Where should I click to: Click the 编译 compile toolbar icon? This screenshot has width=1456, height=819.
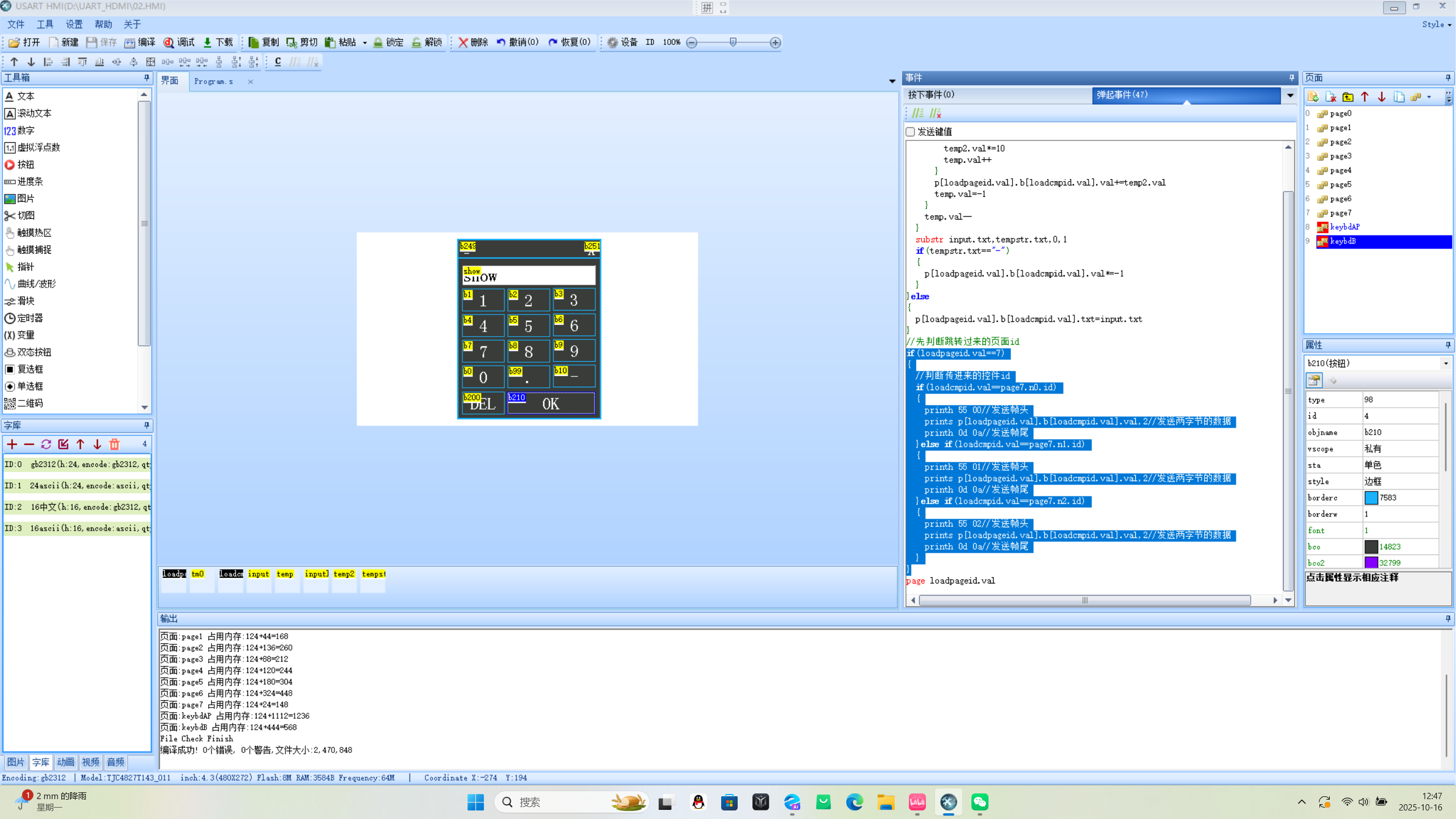pyautogui.click(x=130, y=43)
